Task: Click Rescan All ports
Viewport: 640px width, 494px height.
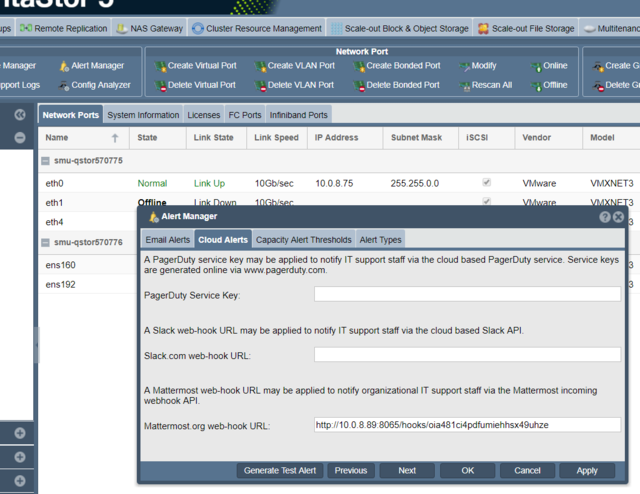Action: pyautogui.click(x=485, y=85)
